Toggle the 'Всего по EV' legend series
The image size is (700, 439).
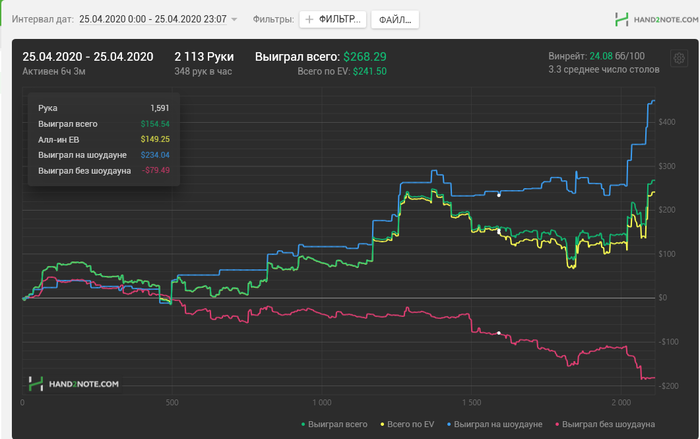click(407, 424)
